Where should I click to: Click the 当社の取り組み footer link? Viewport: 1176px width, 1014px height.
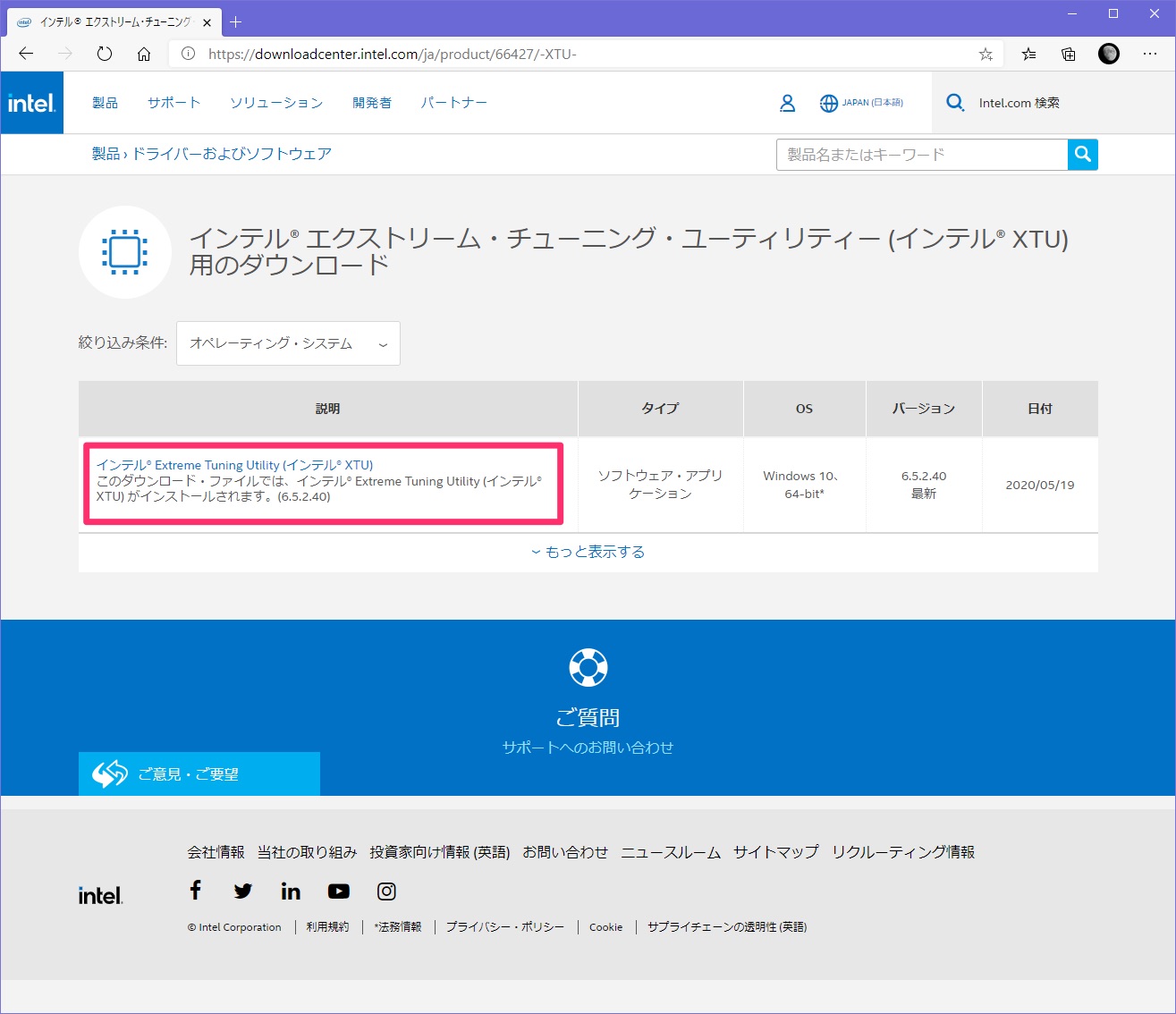307,852
